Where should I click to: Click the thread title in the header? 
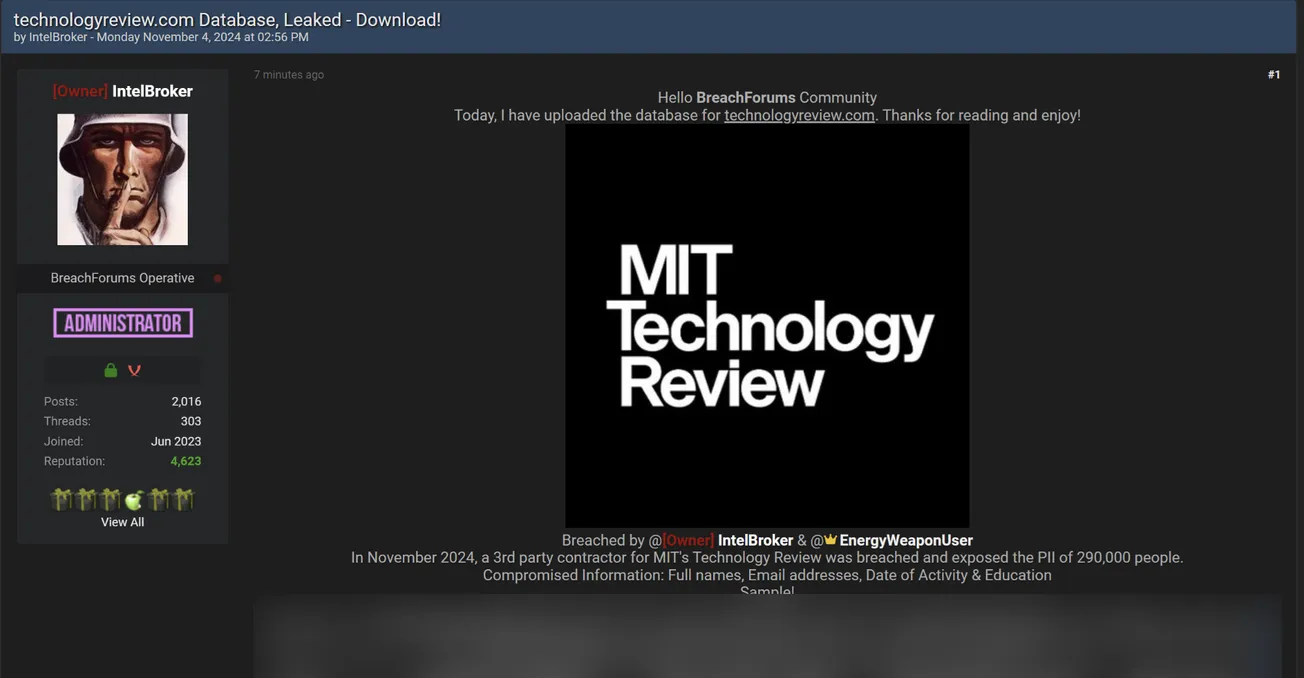tap(227, 20)
